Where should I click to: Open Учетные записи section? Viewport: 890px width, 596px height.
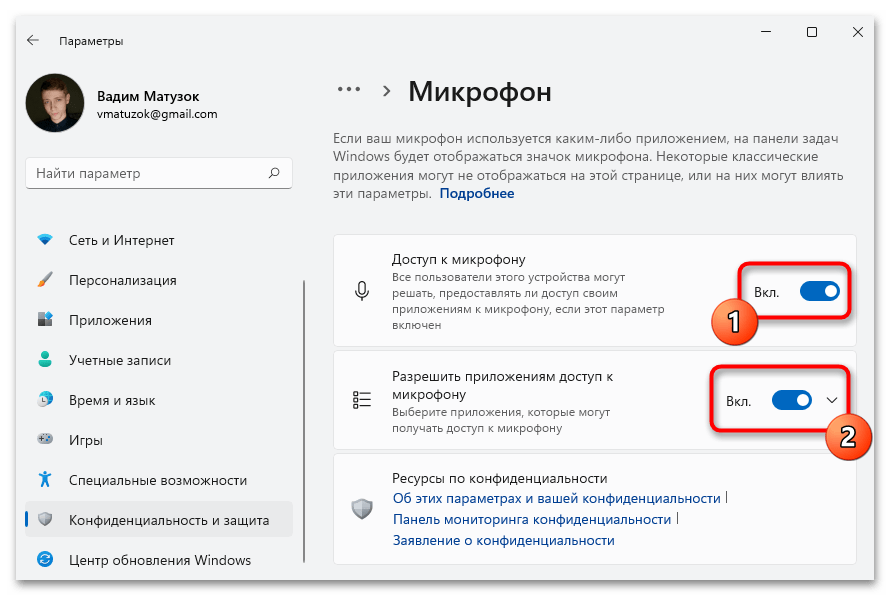[159, 360]
